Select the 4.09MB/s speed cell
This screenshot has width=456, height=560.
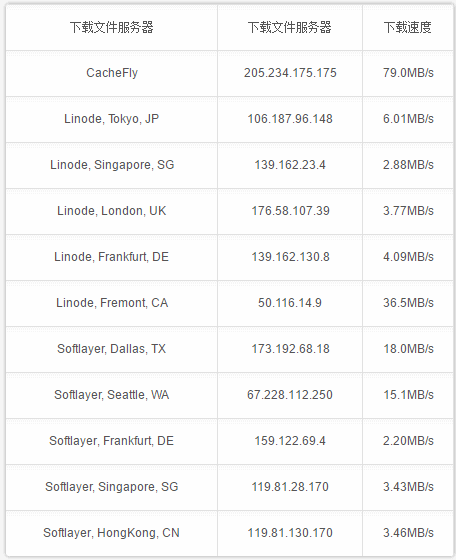coord(408,257)
